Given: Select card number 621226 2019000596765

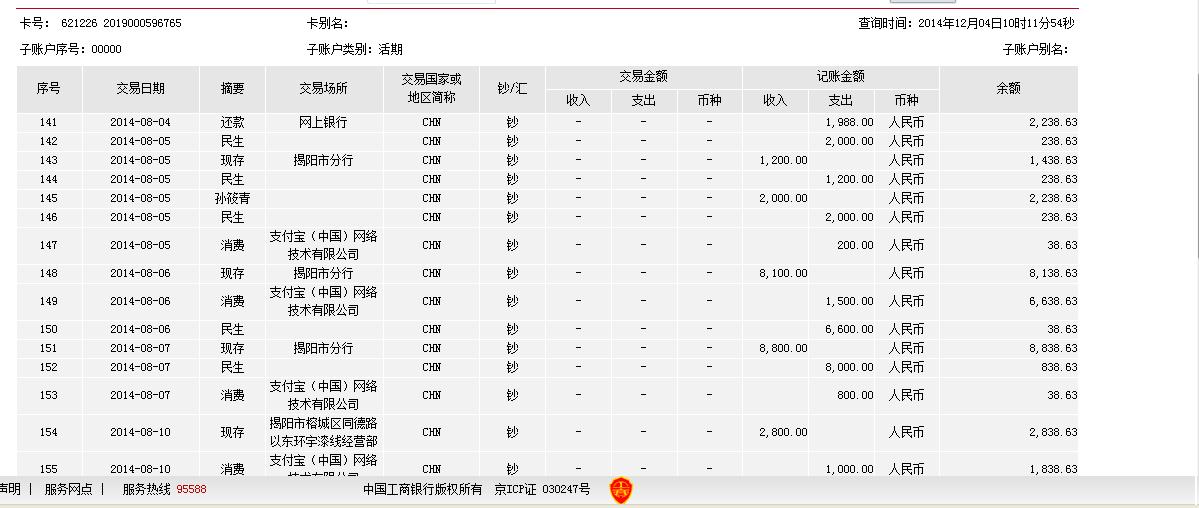Looking at the screenshot, I should (x=122, y=23).
